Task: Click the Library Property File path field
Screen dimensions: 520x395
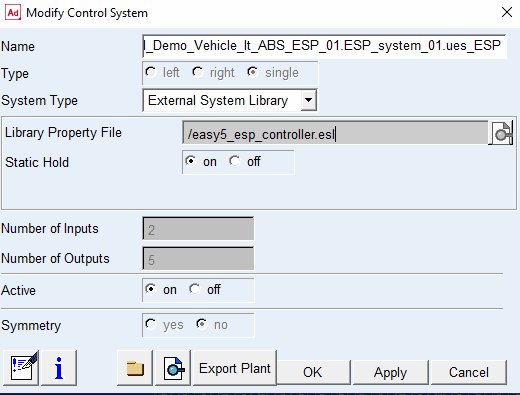Action: click(x=335, y=133)
